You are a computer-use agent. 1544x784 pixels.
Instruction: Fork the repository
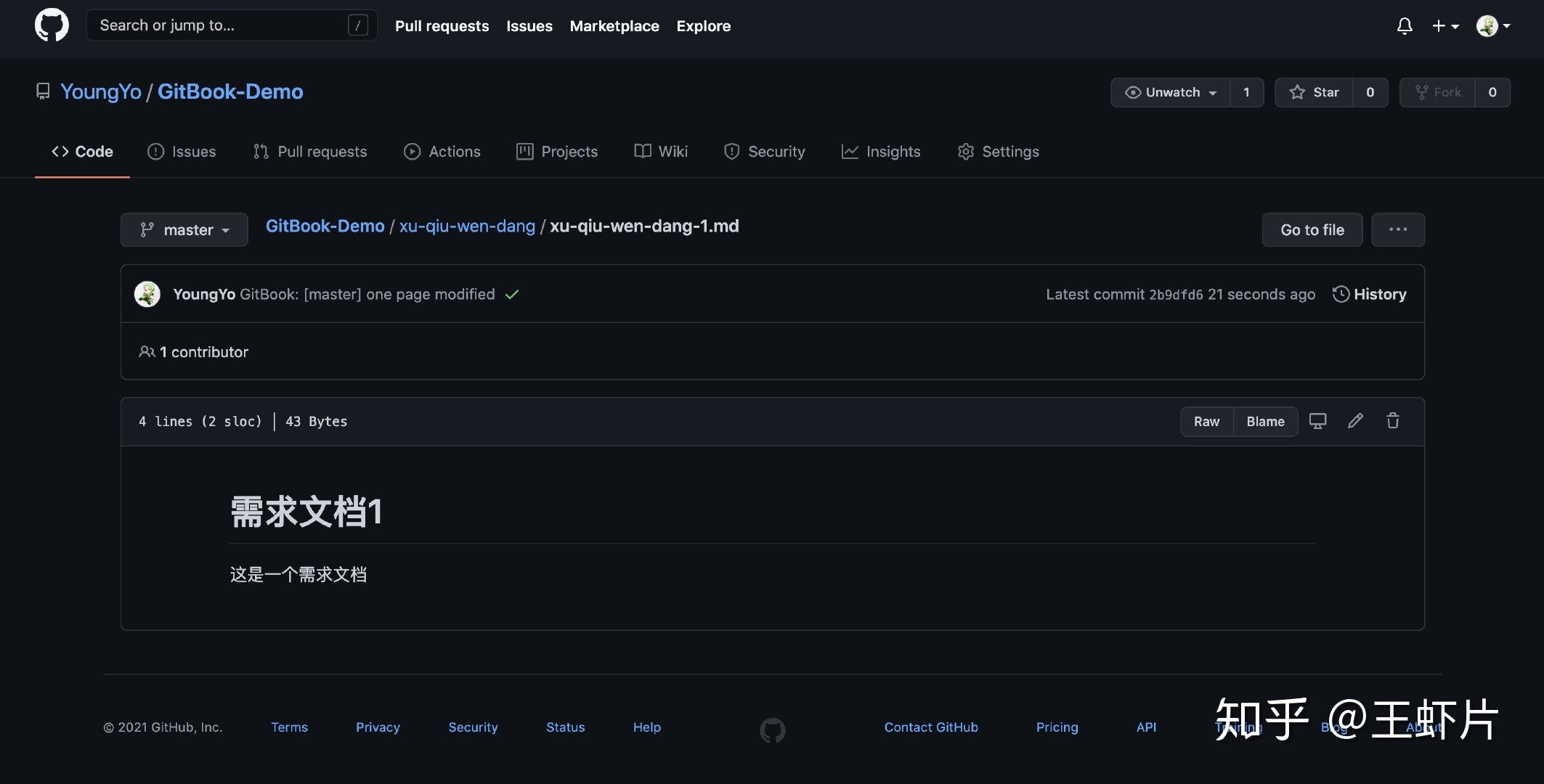click(1437, 92)
